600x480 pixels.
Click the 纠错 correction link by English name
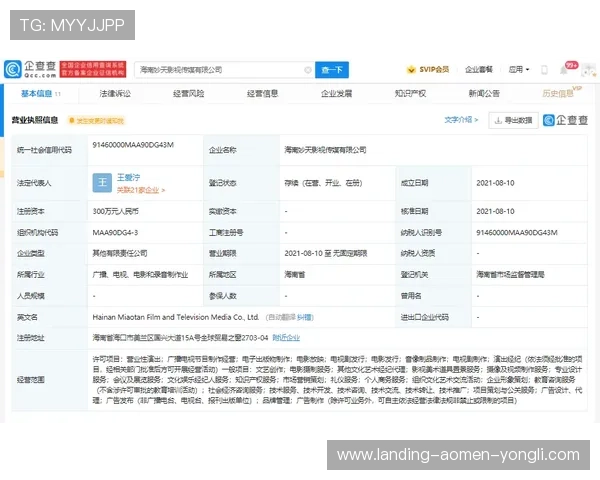click(305, 317)
